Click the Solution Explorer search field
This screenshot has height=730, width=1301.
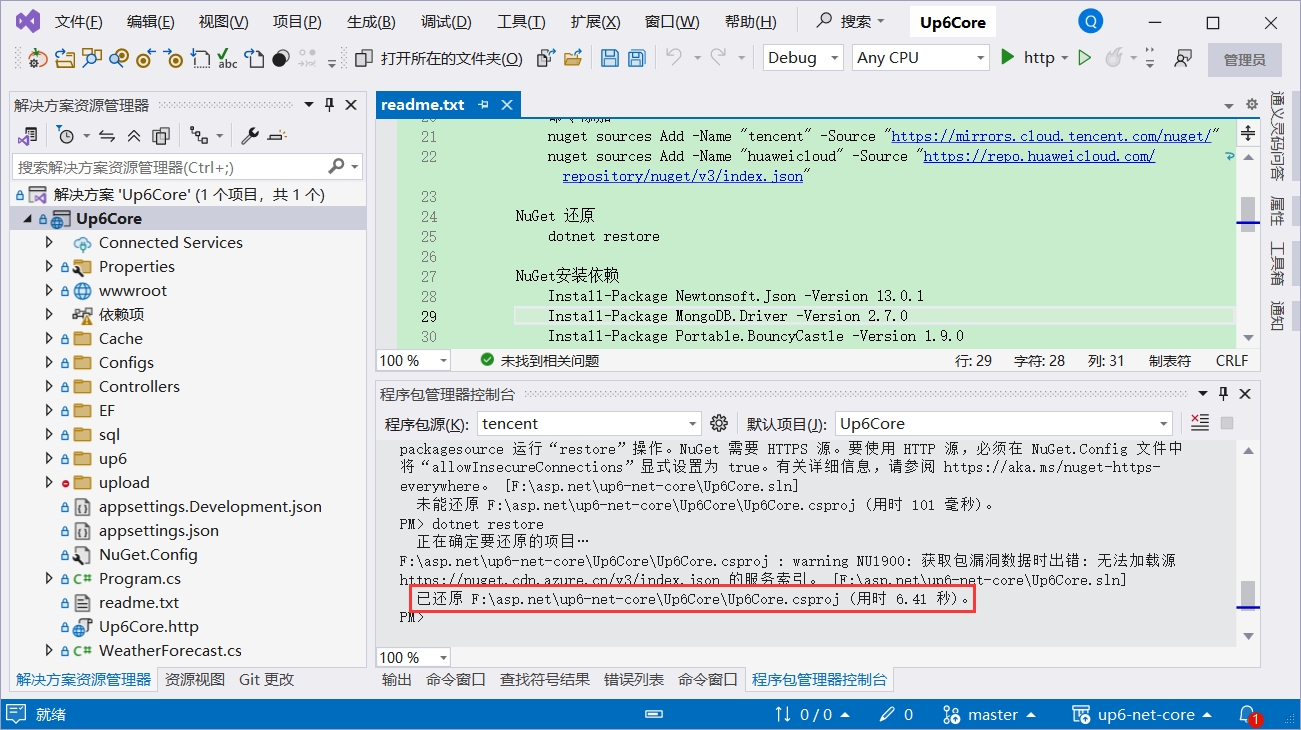coord(170,167)
